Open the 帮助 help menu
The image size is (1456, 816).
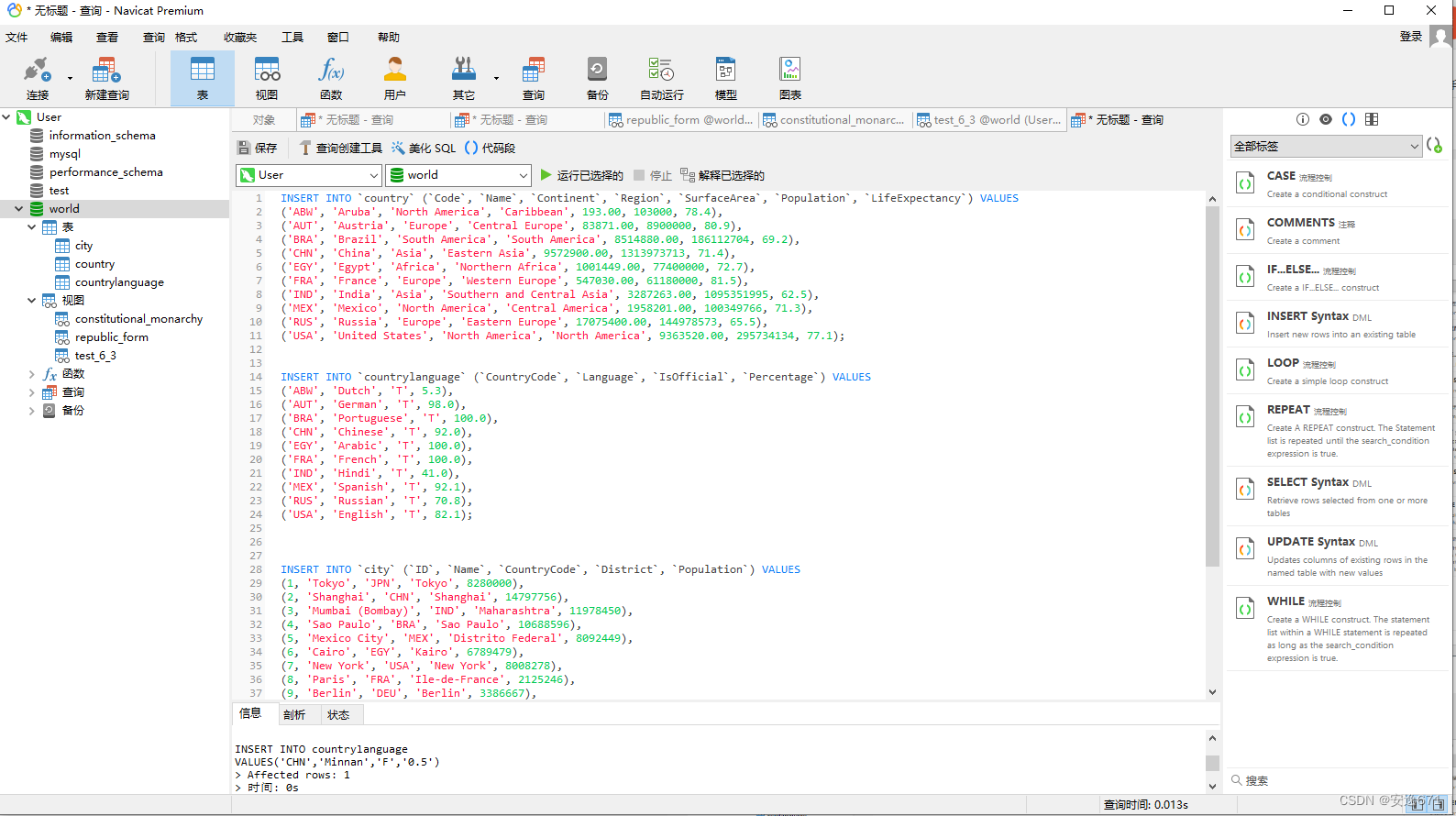click(x=389, y=38)
